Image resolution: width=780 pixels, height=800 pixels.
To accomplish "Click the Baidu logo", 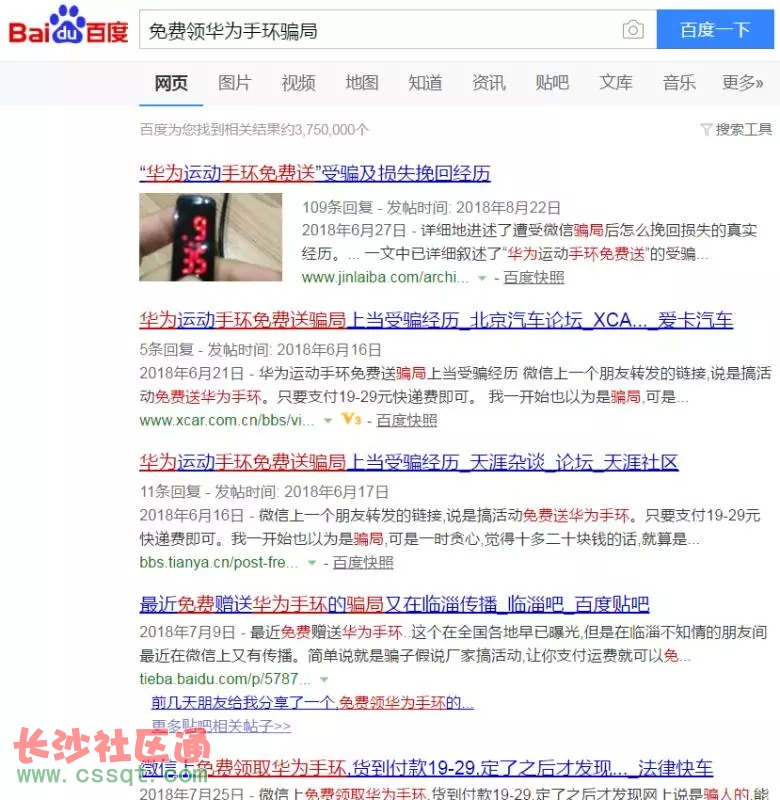I will 68,27.
